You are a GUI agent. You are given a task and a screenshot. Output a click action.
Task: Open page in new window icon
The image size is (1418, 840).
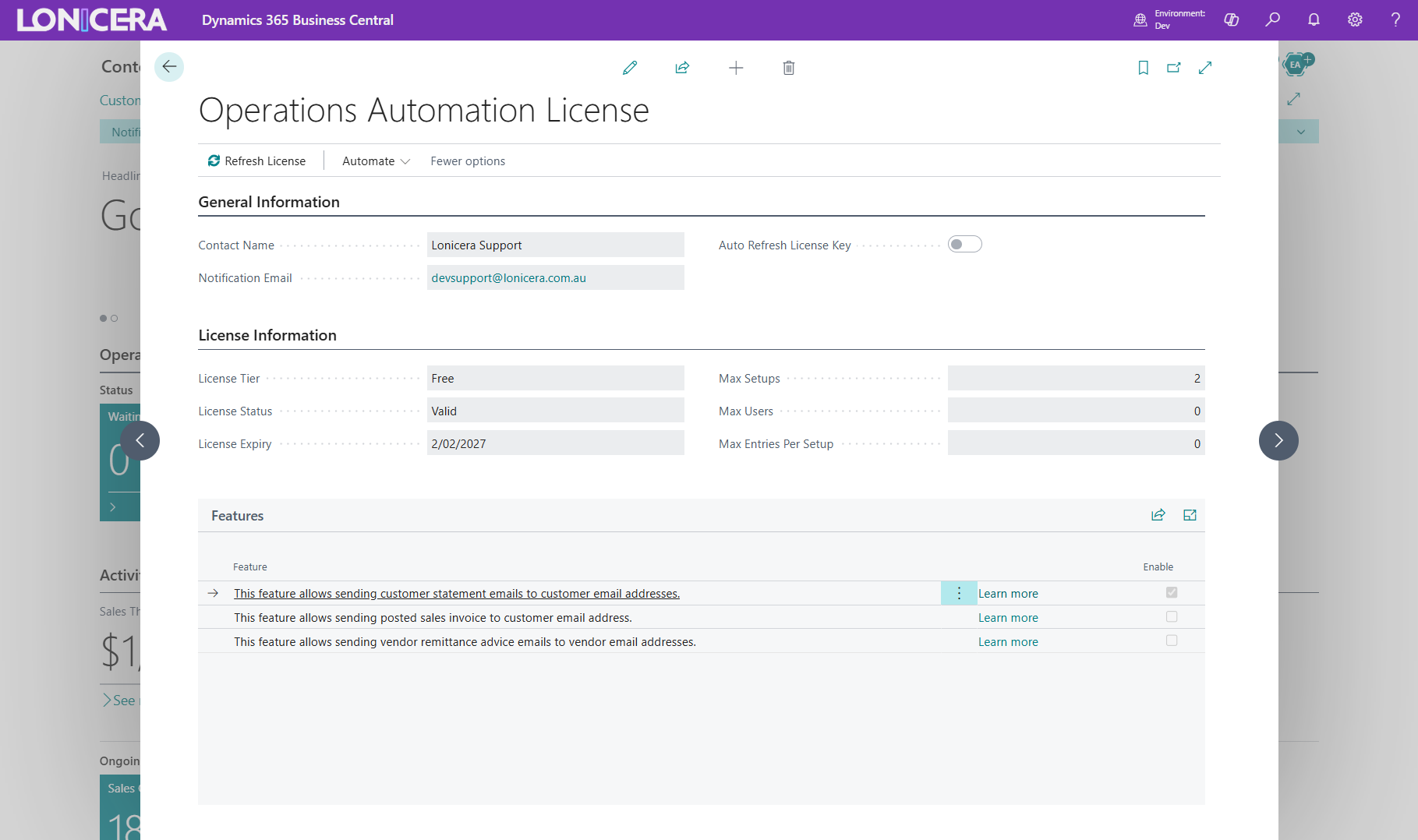tap(1174, 68)
